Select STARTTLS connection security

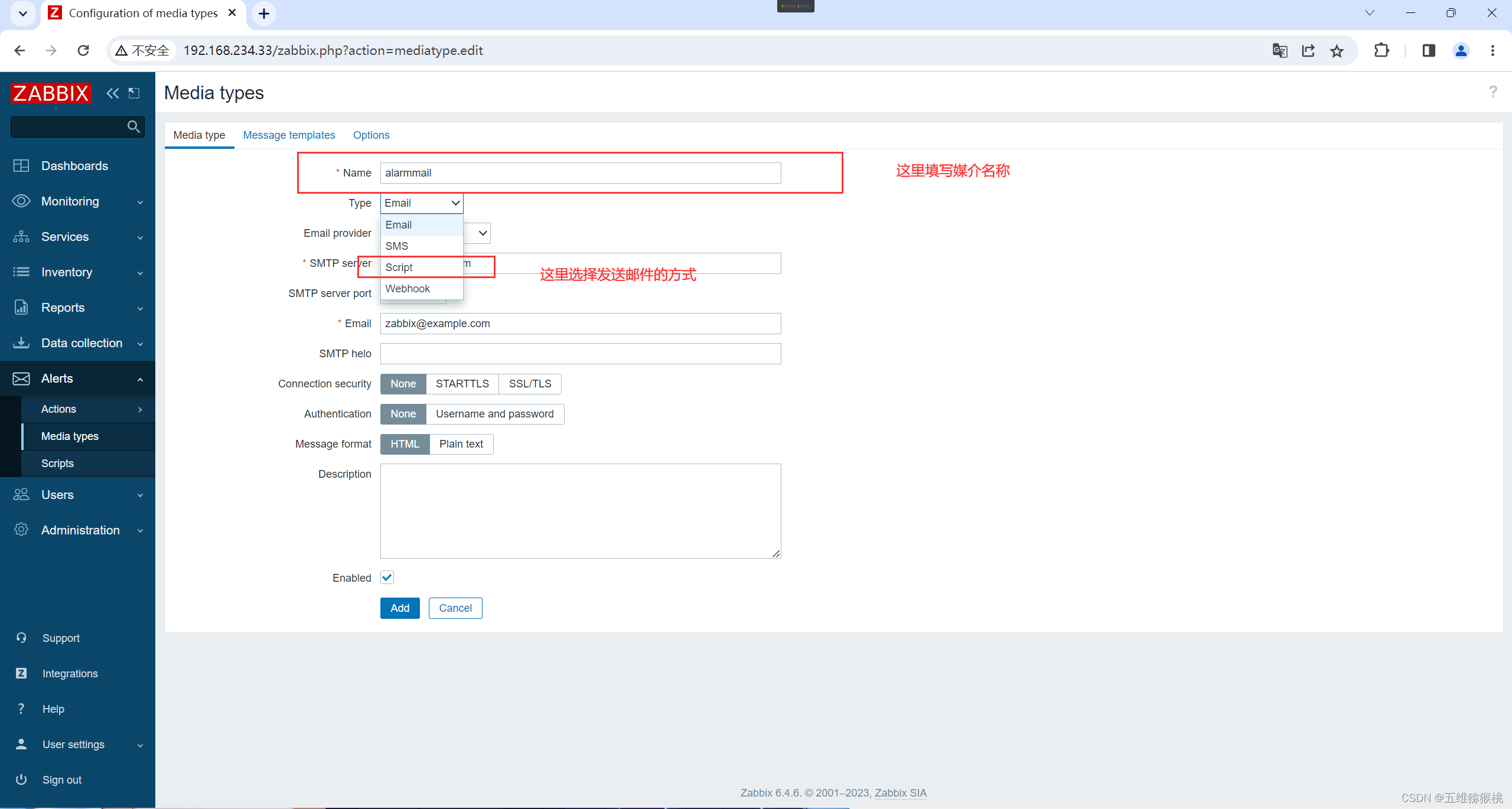point(462,384)
